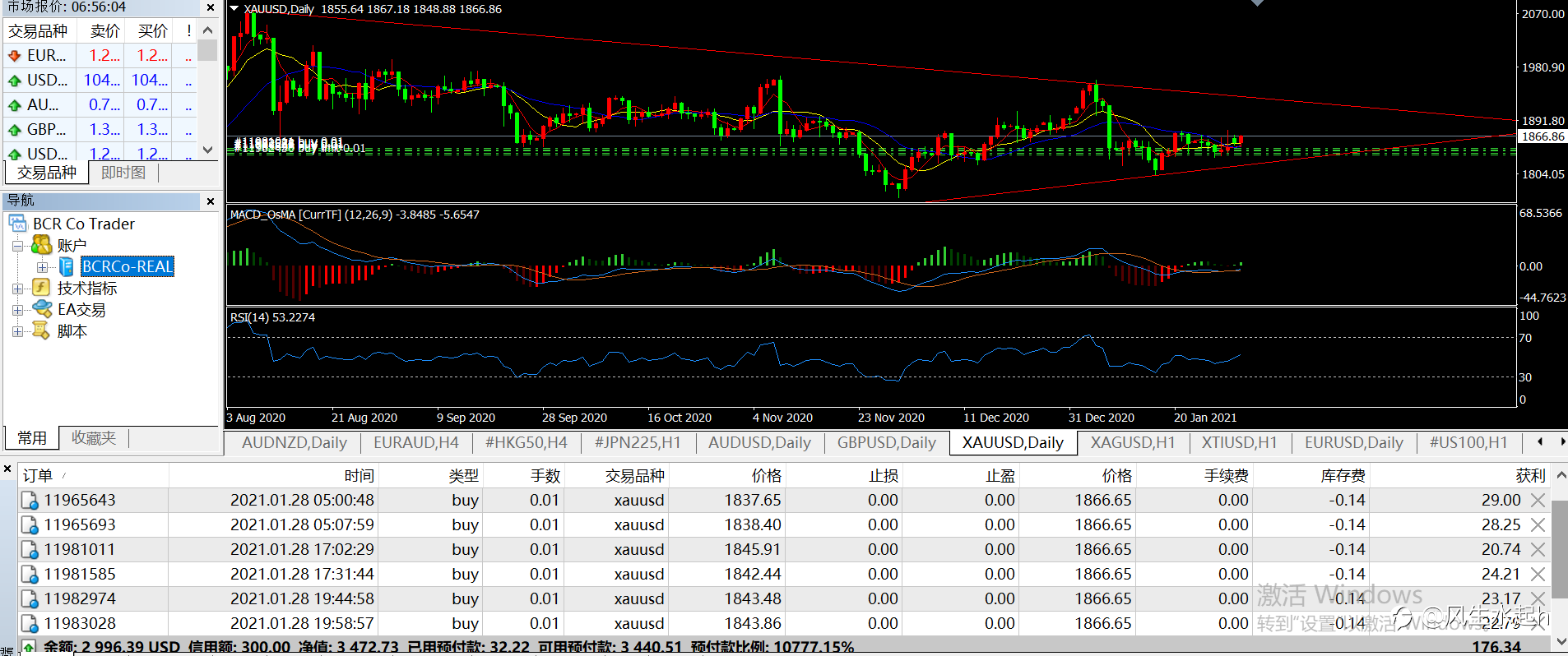Click the 1866.86 current price marker

1542,136
